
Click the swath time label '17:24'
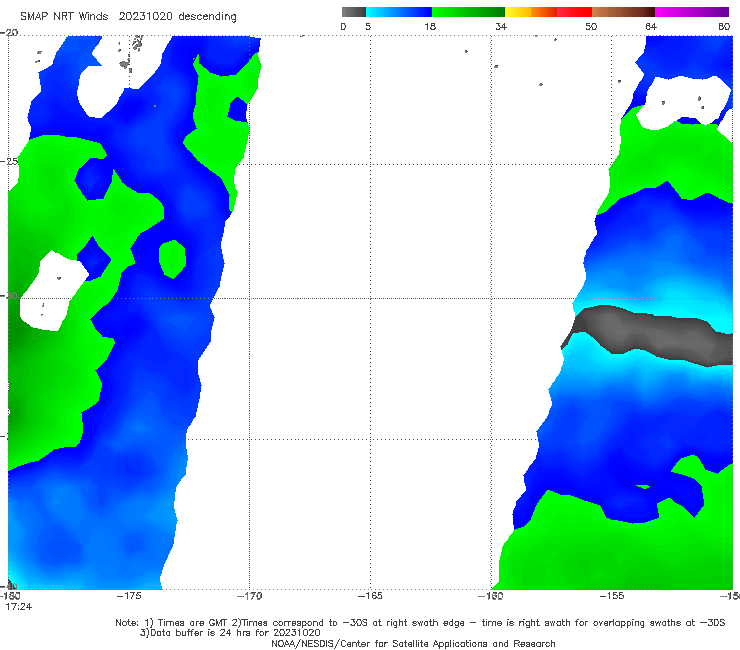[19, 607]
